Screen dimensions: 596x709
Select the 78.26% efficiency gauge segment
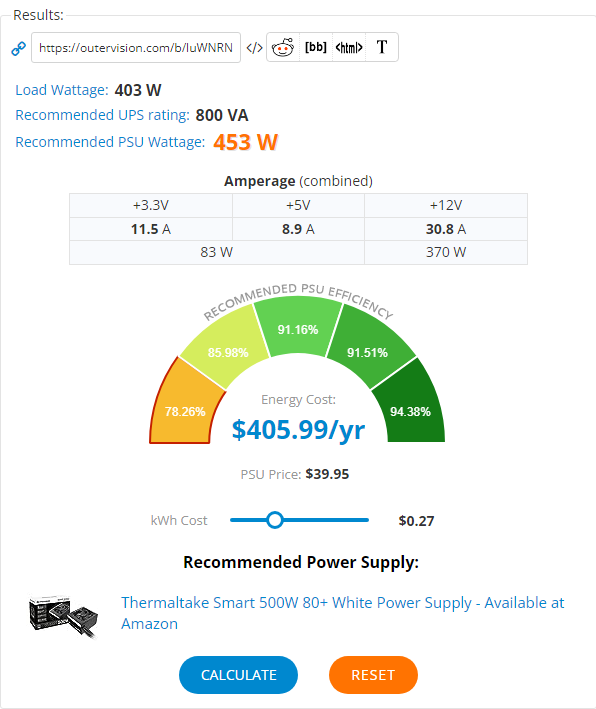click(x=185, y=407)
